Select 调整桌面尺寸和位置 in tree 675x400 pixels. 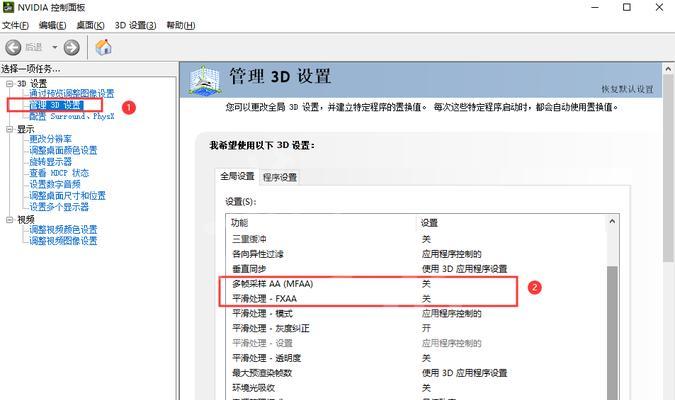[67, 195]
